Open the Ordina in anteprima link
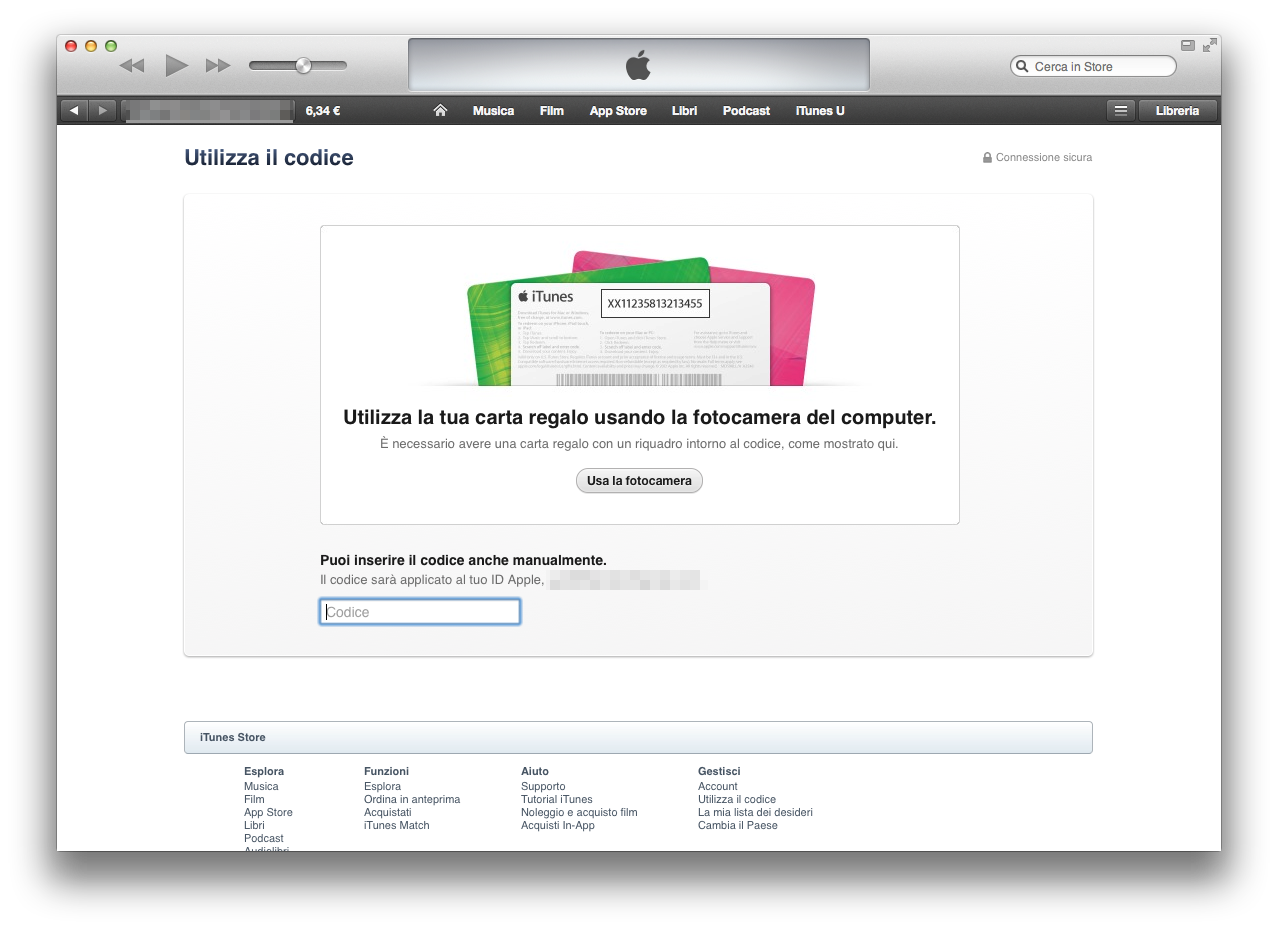This screenshot has width=1278, height=930. 412,799
